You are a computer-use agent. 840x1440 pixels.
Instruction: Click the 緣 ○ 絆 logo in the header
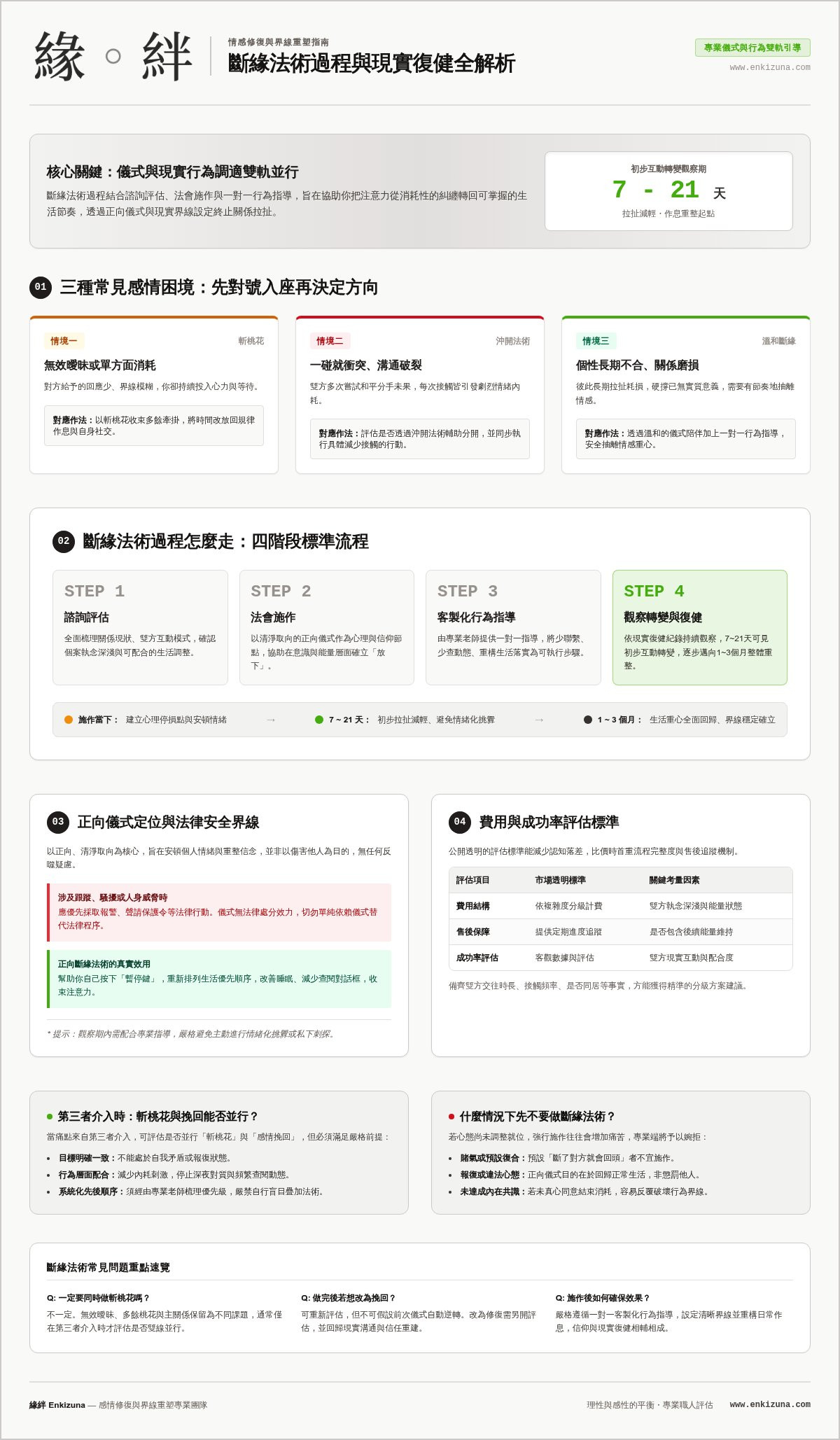click(113, 56)
